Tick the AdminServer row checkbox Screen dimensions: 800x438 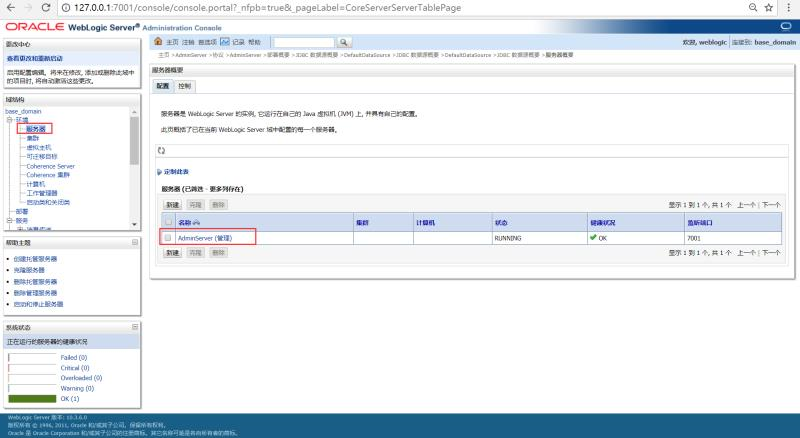[168, 238]
